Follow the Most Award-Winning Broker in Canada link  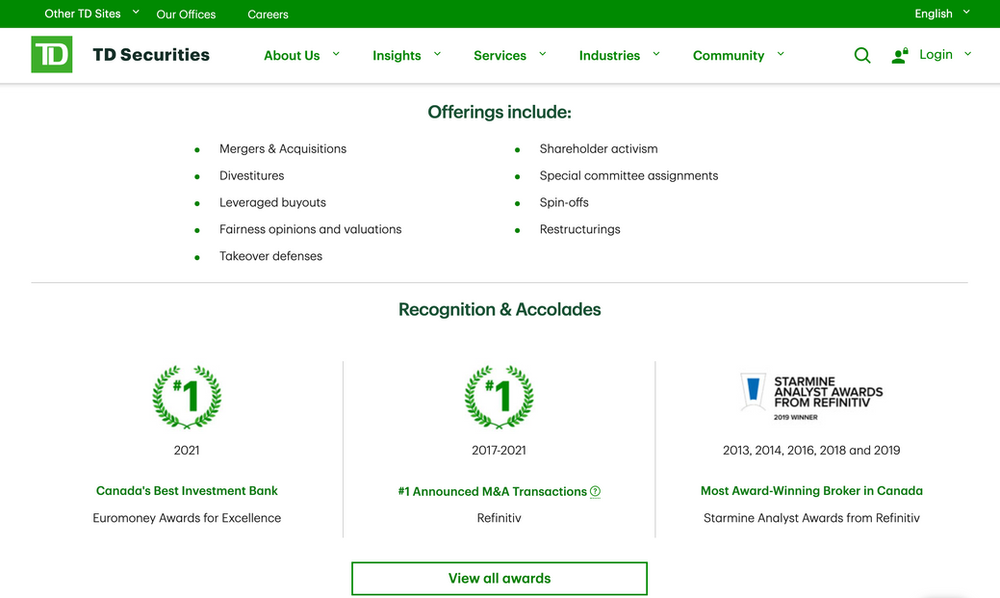[811, 491]
